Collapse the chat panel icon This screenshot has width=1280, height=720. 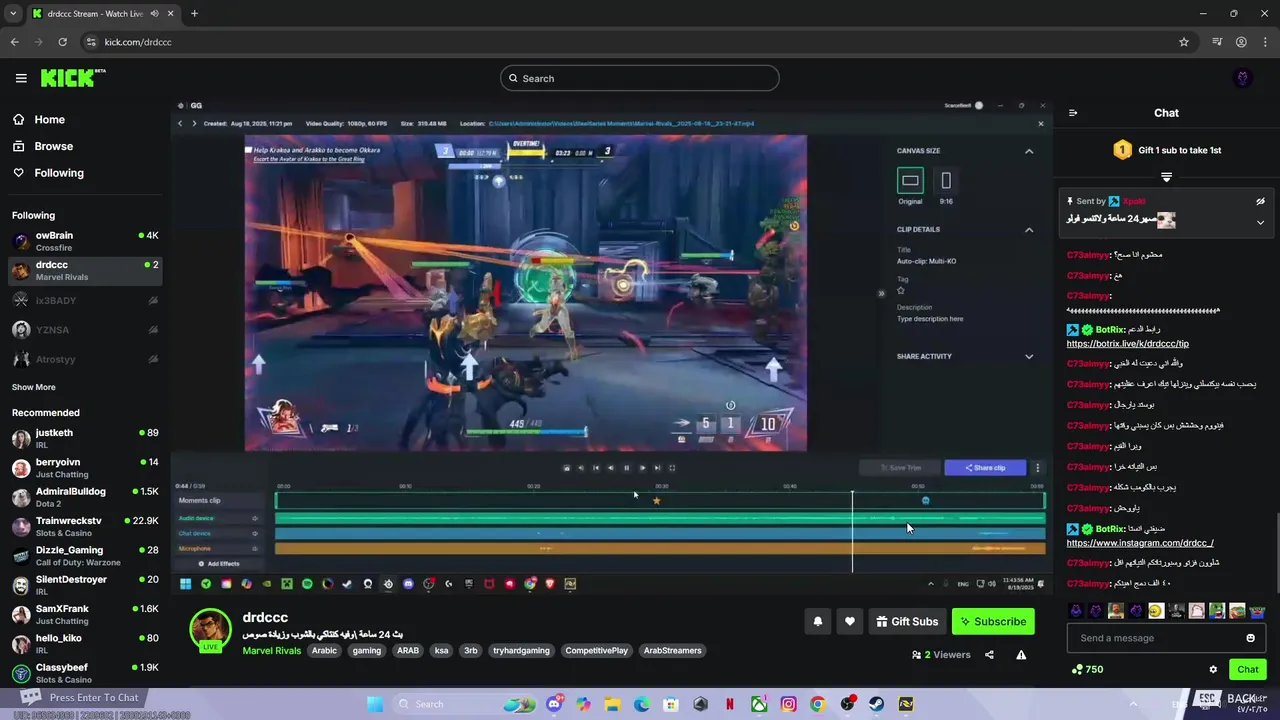point(1073,113)
